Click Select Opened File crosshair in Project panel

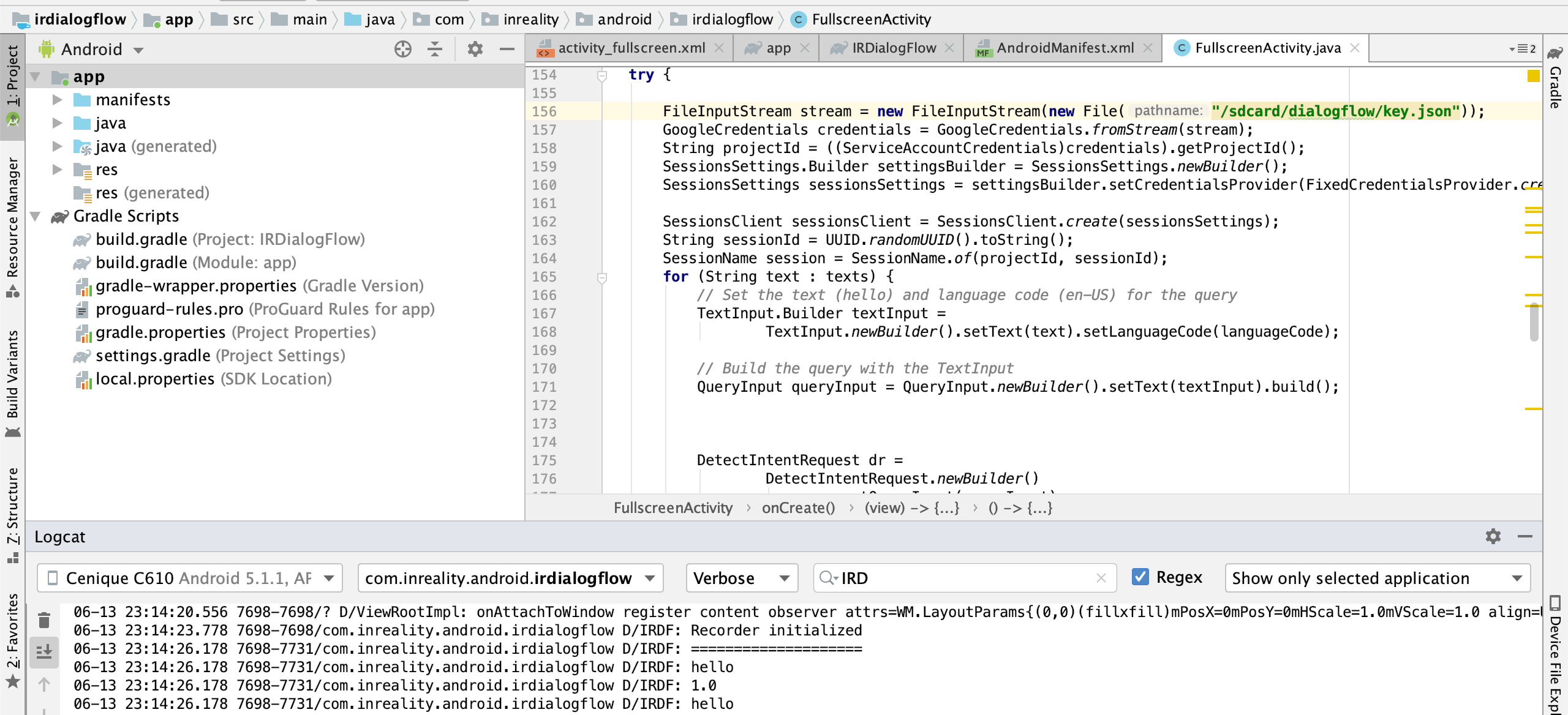coord(402,49)
